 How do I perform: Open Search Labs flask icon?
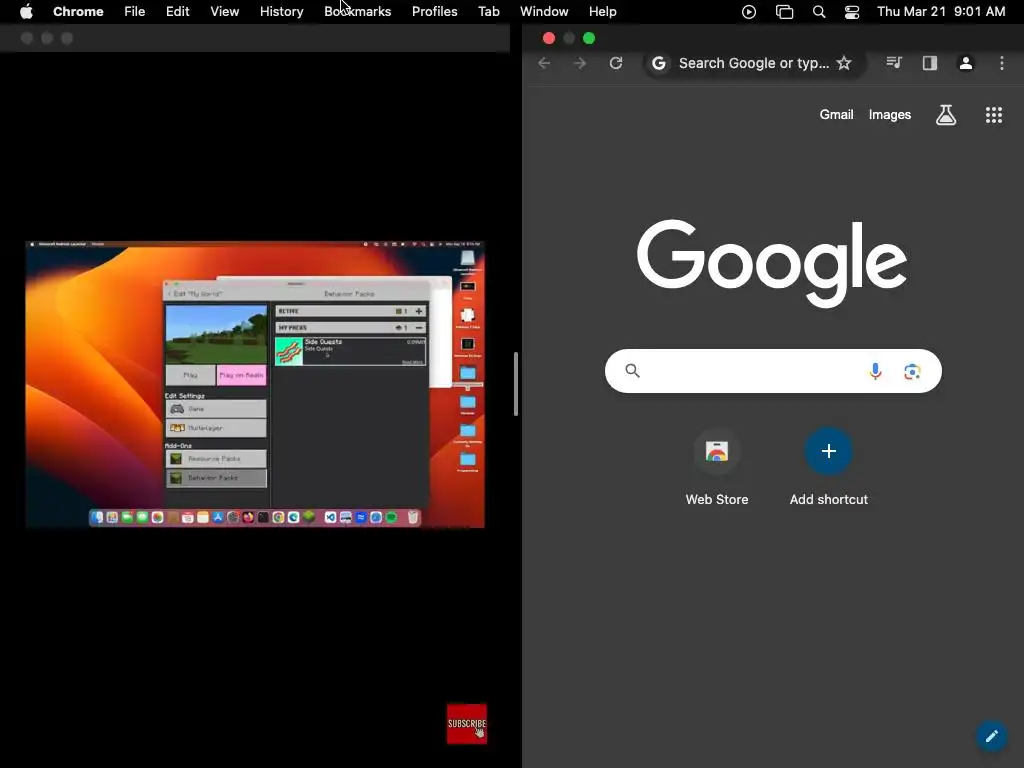tap(946, 115)
